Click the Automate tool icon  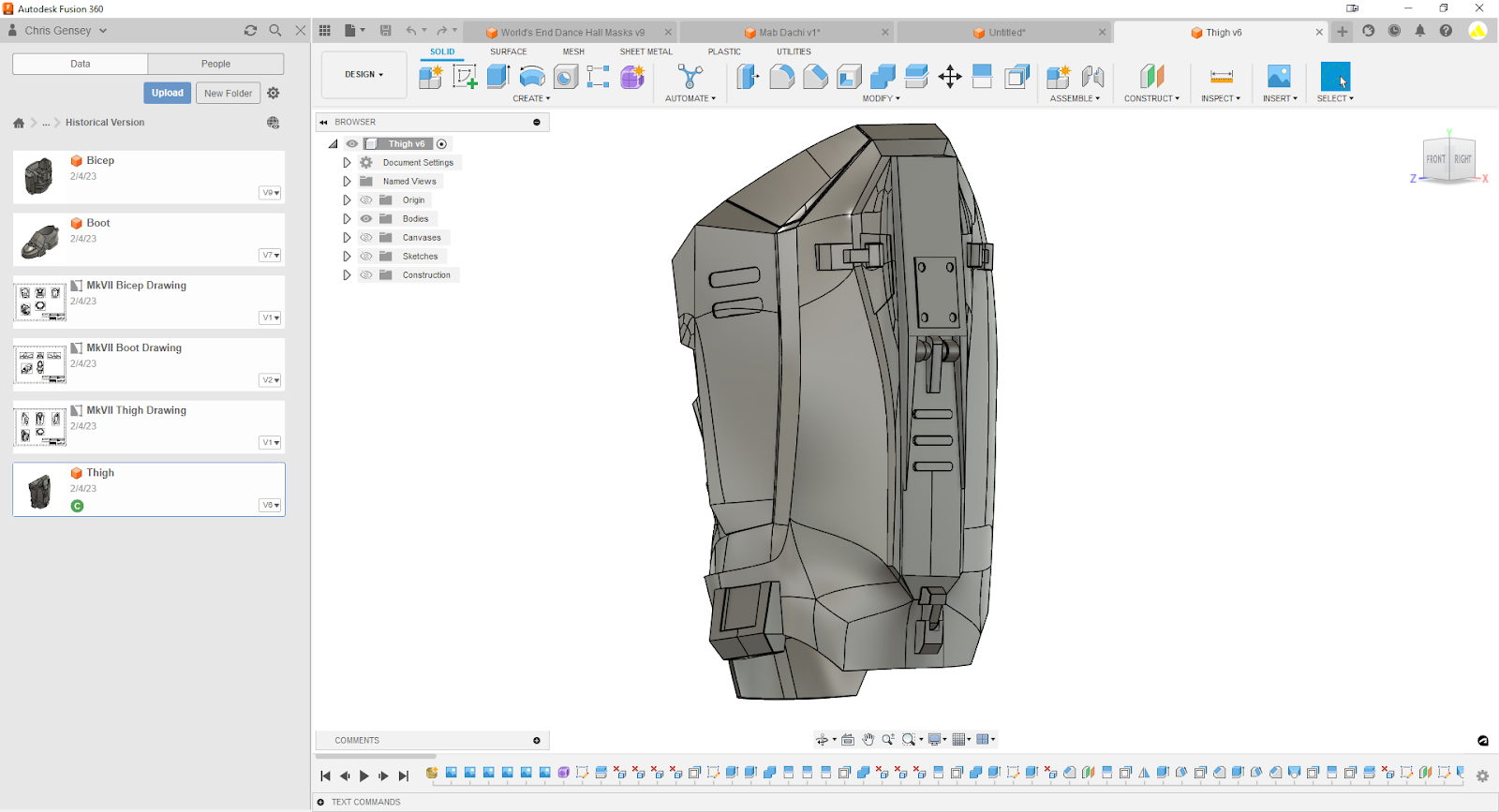pos(690,77)
